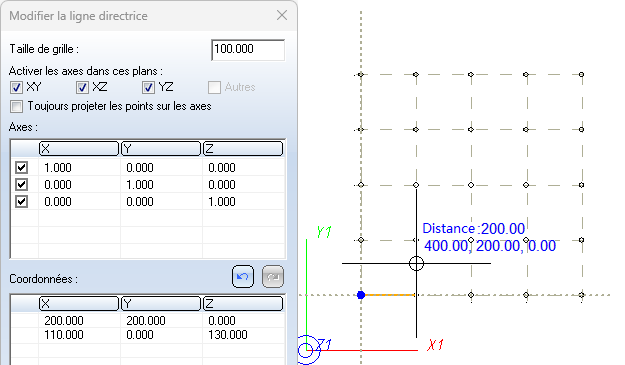Click the Taille de grille input field

(248, 50)
